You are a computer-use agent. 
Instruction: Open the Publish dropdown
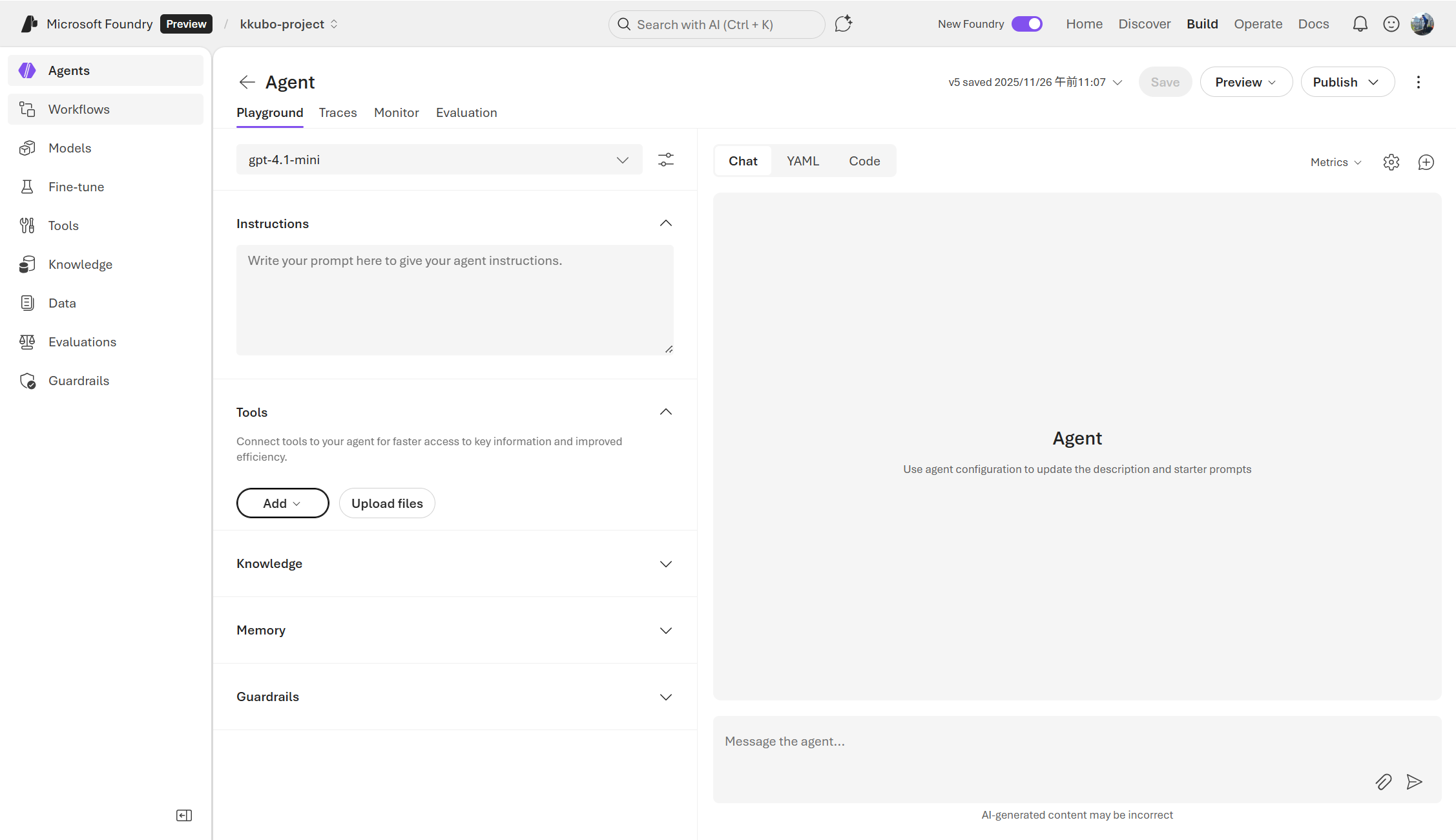(1347, 82)
